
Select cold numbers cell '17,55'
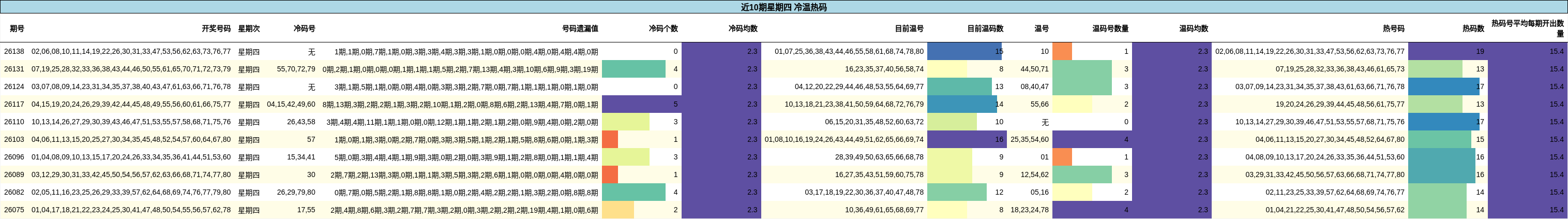click(x=306, y=210)
